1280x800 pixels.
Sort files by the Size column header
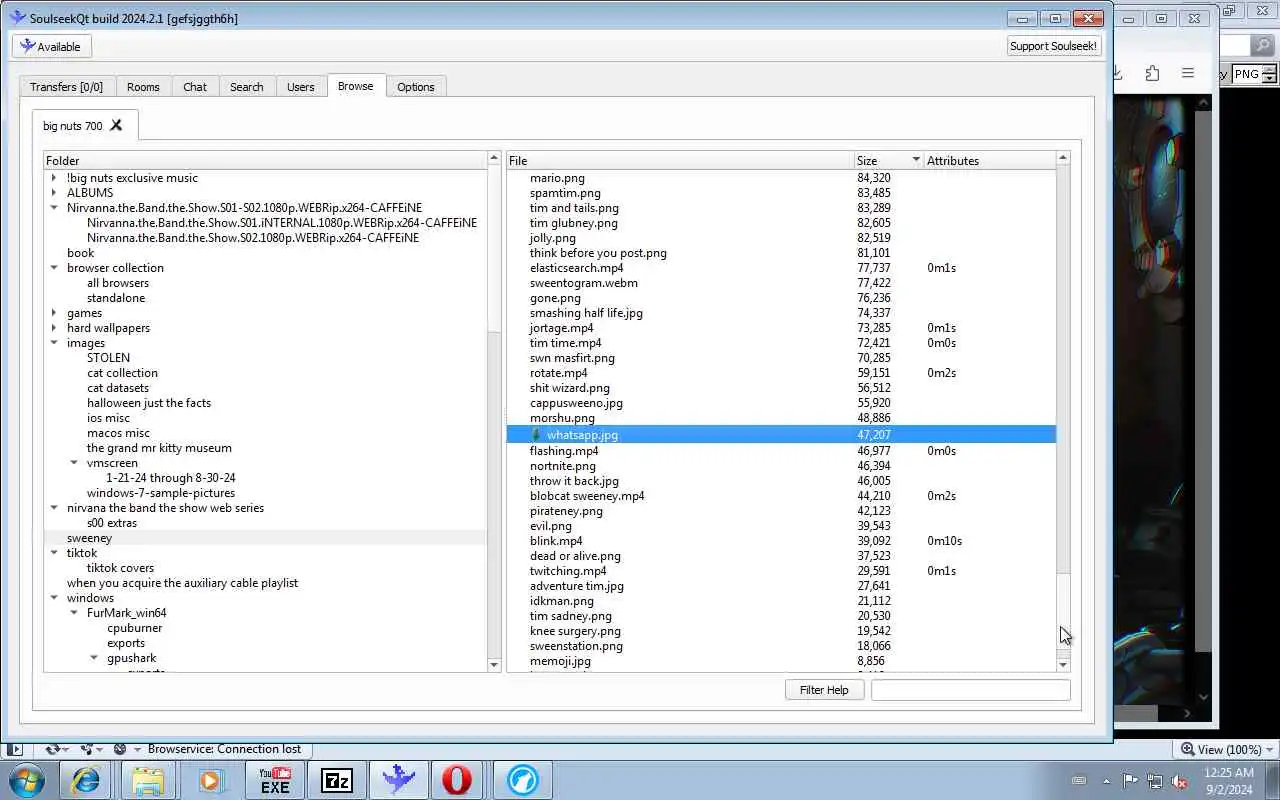click(888, 160)
